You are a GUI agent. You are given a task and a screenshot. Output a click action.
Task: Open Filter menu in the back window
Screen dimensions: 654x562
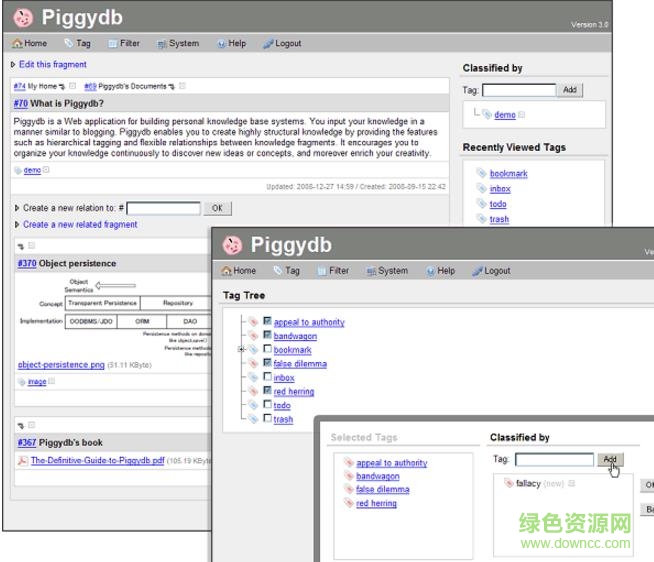[124, 43]
